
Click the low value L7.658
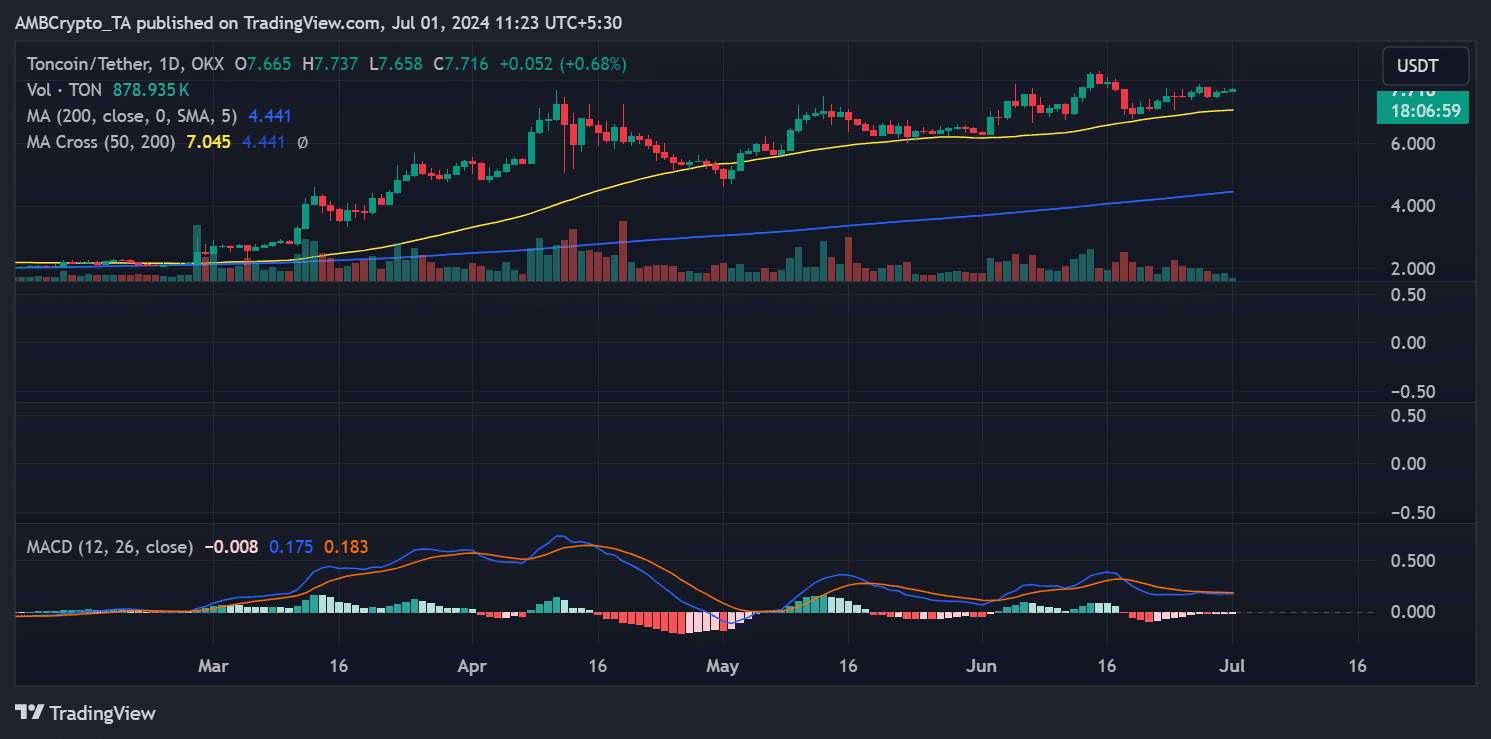pyautogui.click(x=398, y=64)
